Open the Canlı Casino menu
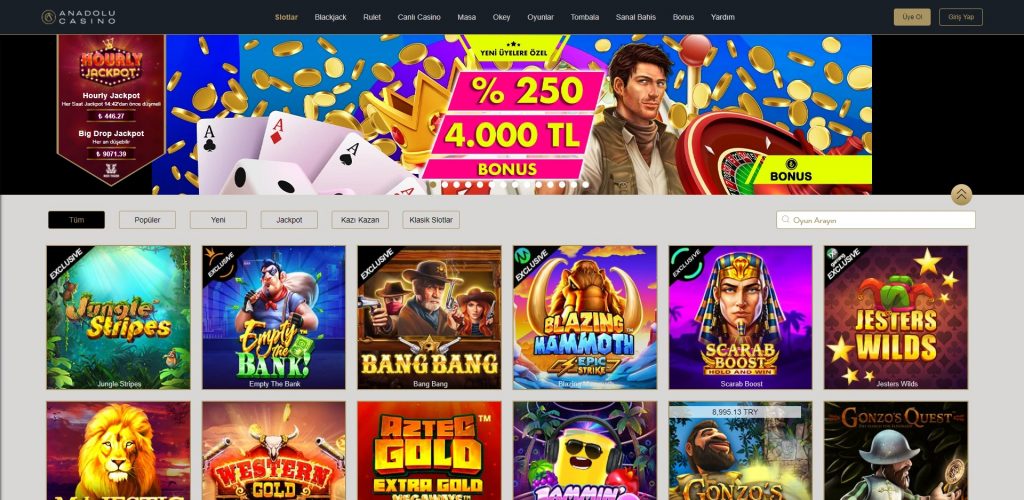1024x500 pixels. 419,17
